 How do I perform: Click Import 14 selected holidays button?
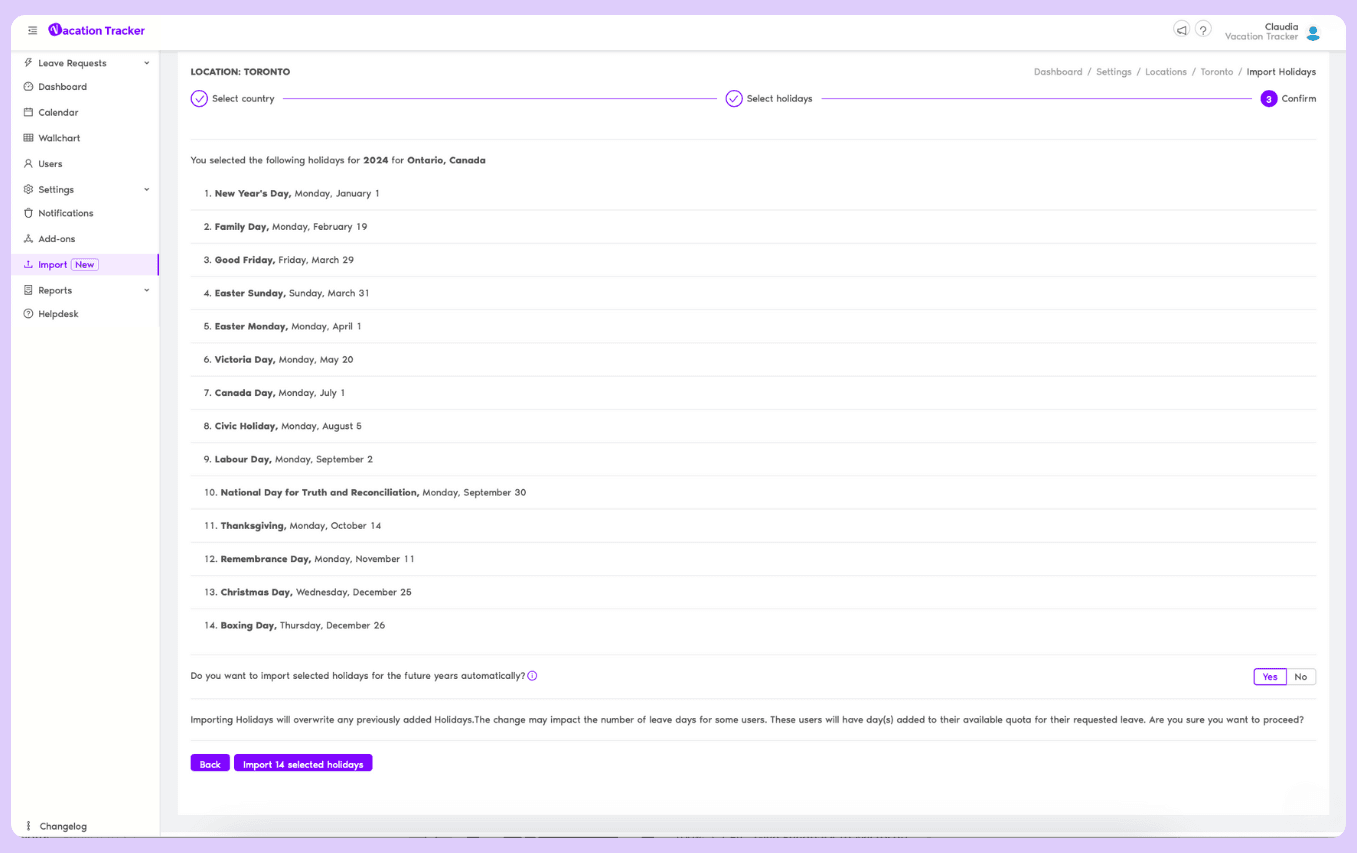tap(303, 763)
